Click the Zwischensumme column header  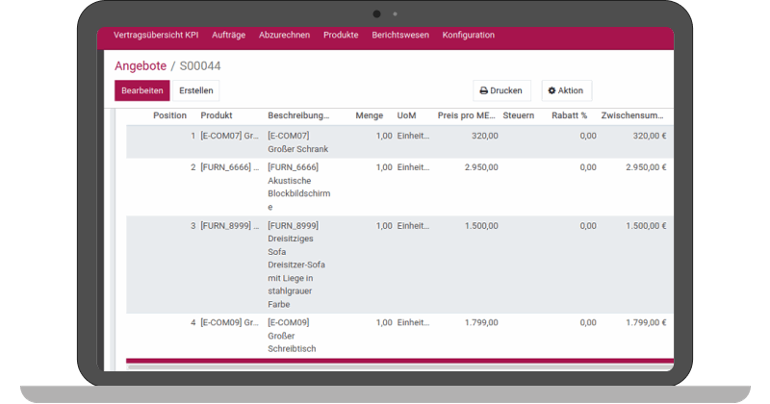point(632,115)
